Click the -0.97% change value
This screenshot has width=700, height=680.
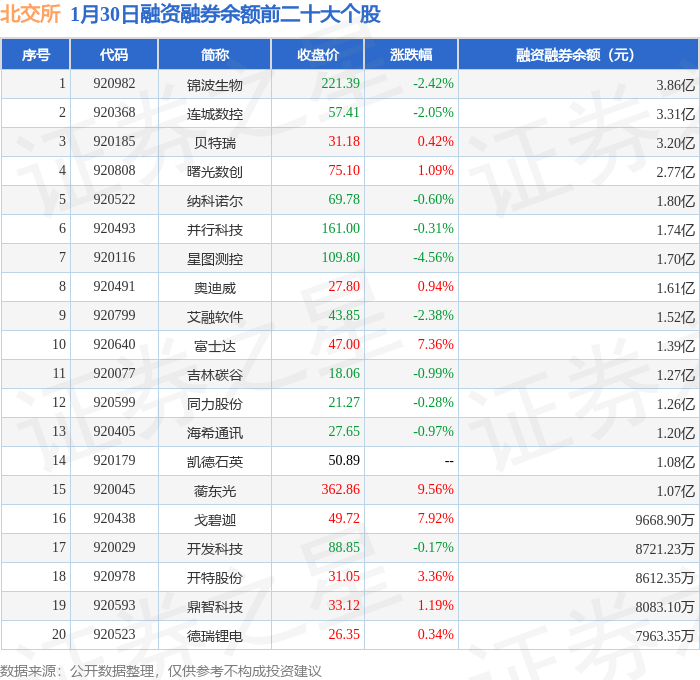tap(433, 432)
